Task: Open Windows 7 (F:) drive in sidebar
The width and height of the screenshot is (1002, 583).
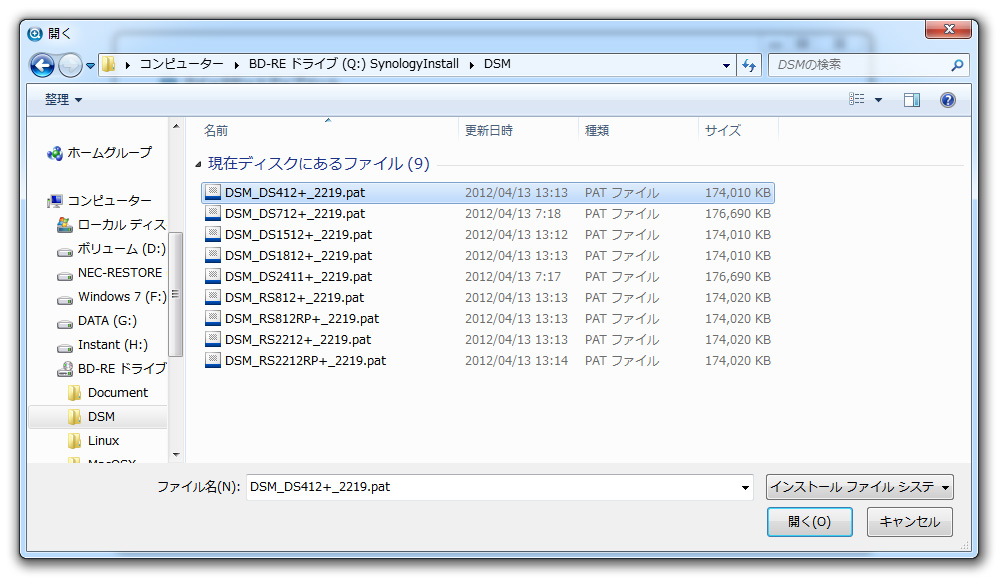Action: click(x=112, y=297)
